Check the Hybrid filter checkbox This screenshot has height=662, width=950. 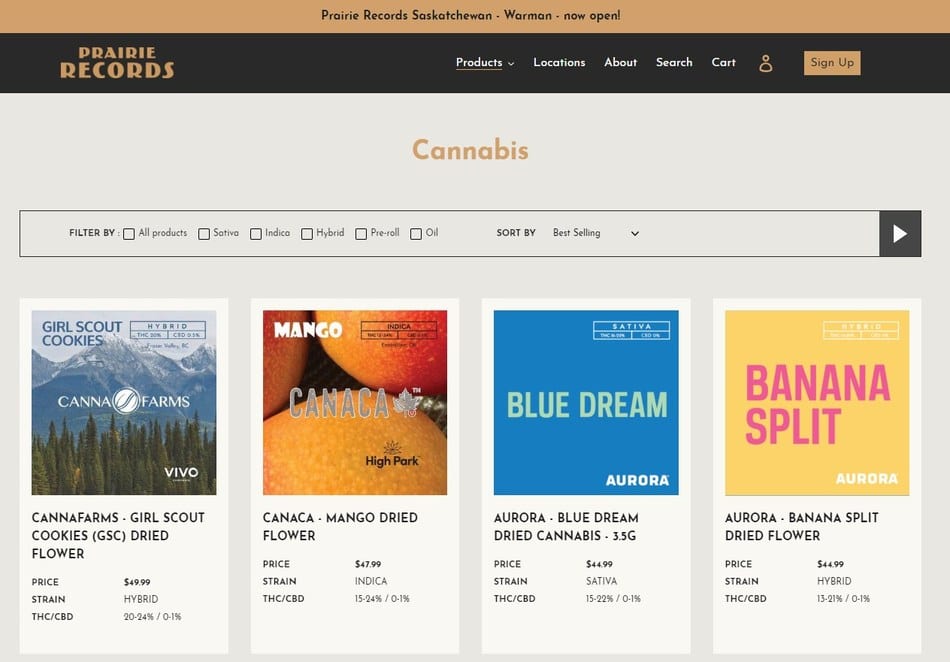307,234
